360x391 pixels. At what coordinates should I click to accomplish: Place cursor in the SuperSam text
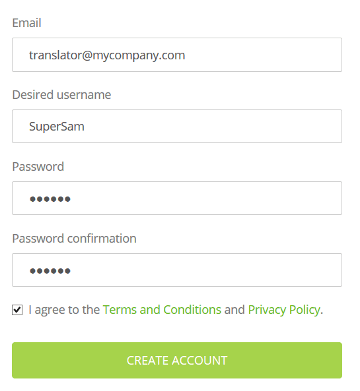(x=57, y=127)
